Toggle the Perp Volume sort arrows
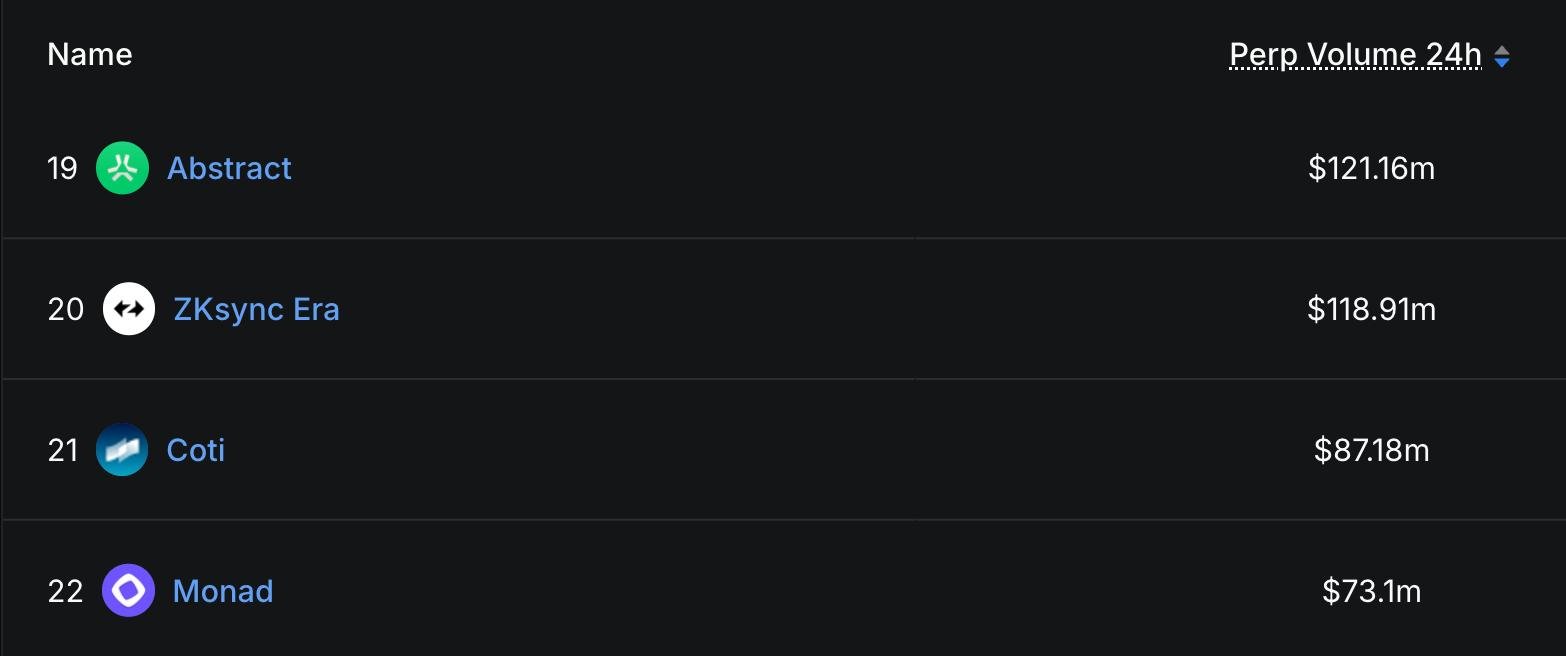The width and height of the screenshot is (1566, 656). (1501, 57)
